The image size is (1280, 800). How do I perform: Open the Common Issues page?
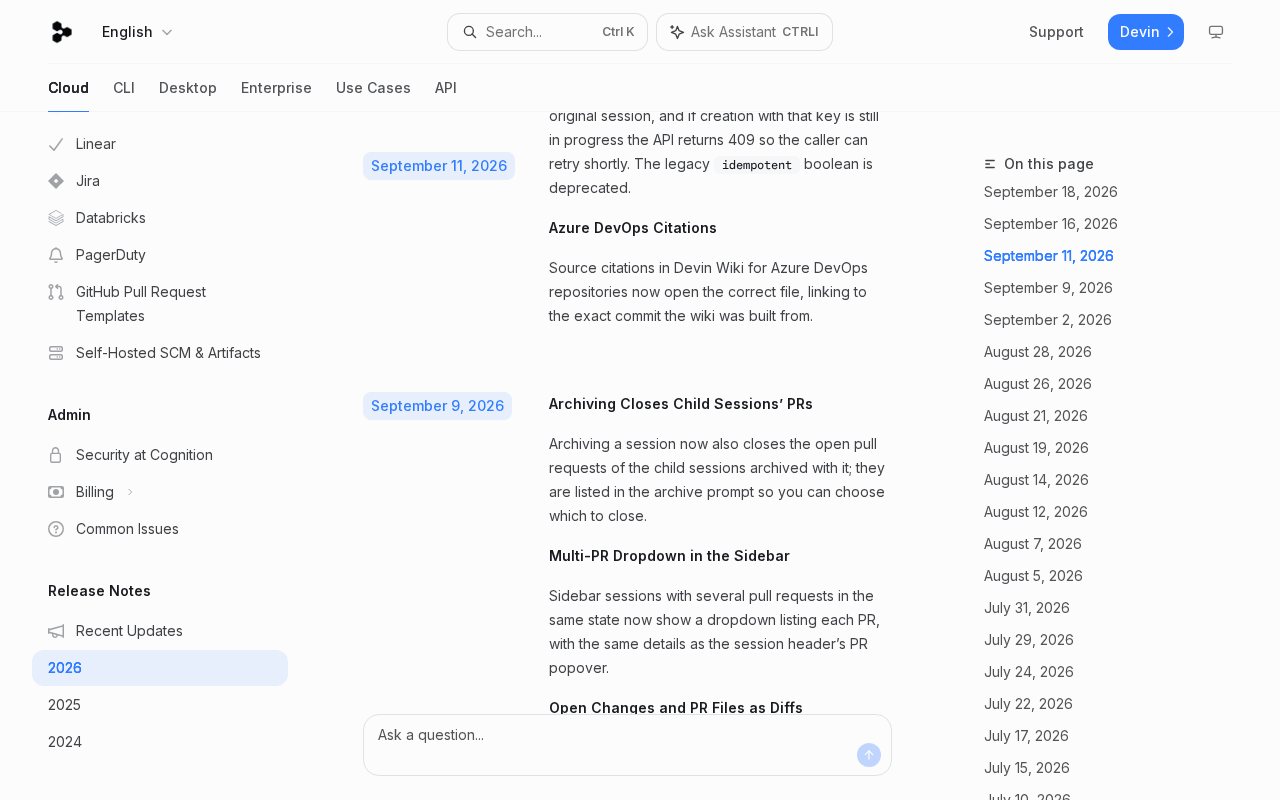tap(160, 529)
